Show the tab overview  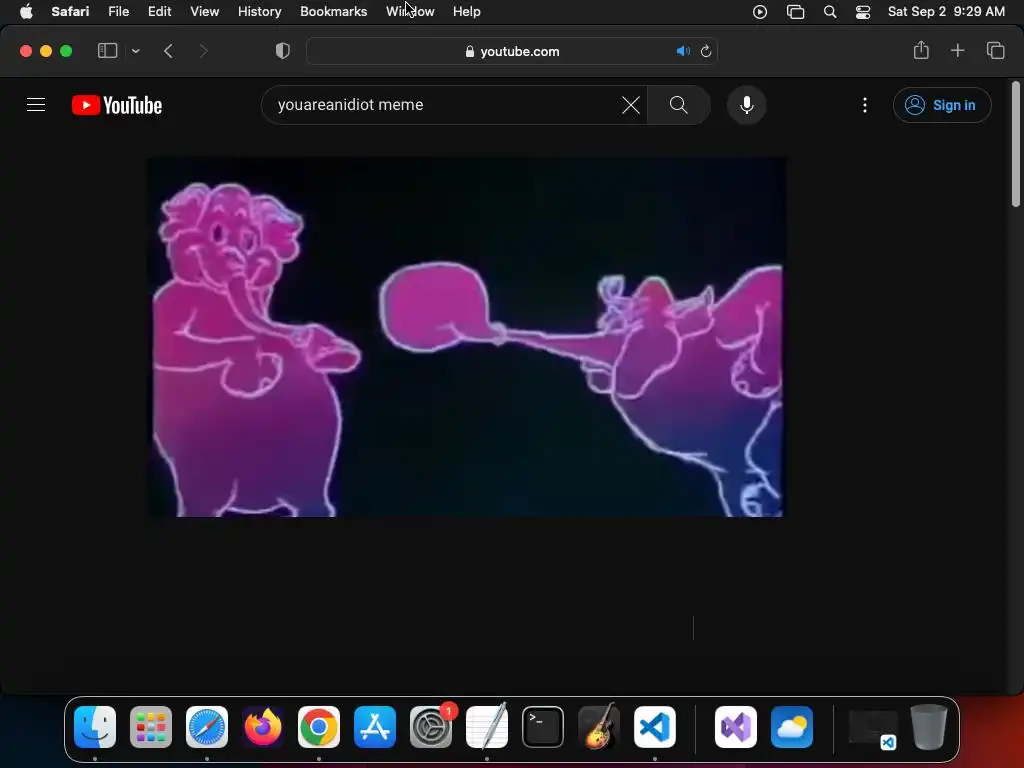(995, 50)
